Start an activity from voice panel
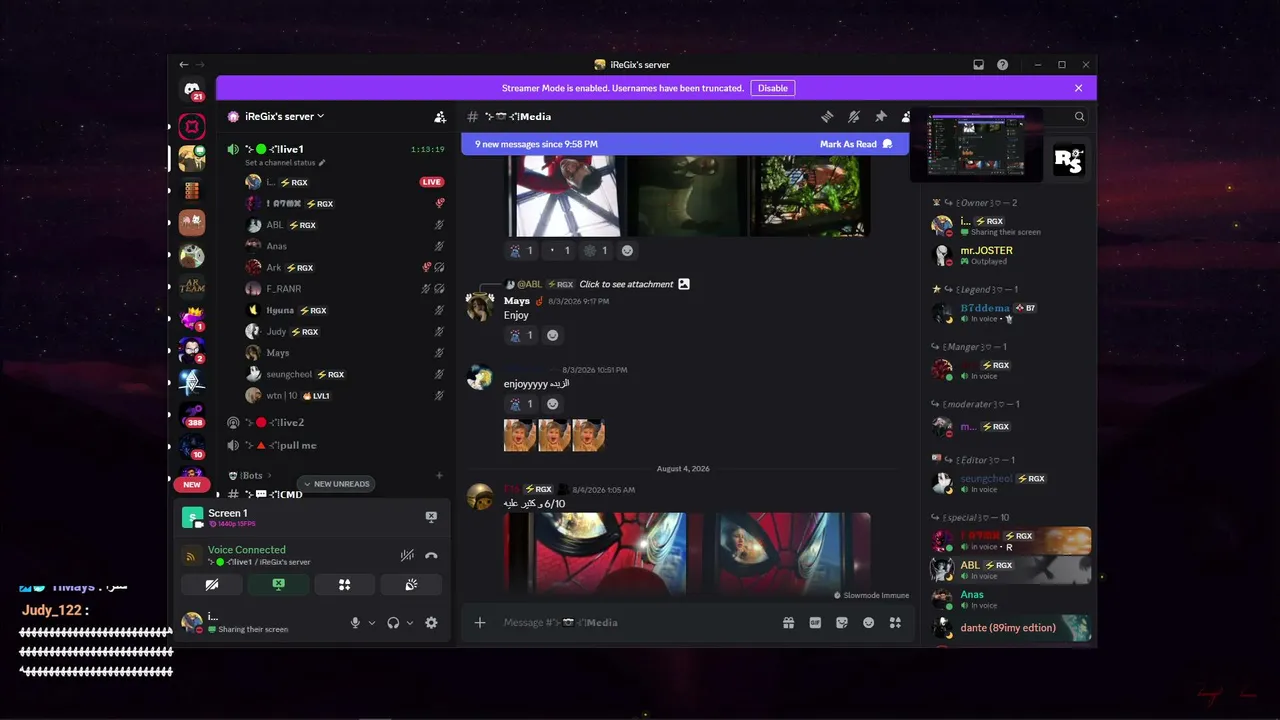 [x=344, y=584]
